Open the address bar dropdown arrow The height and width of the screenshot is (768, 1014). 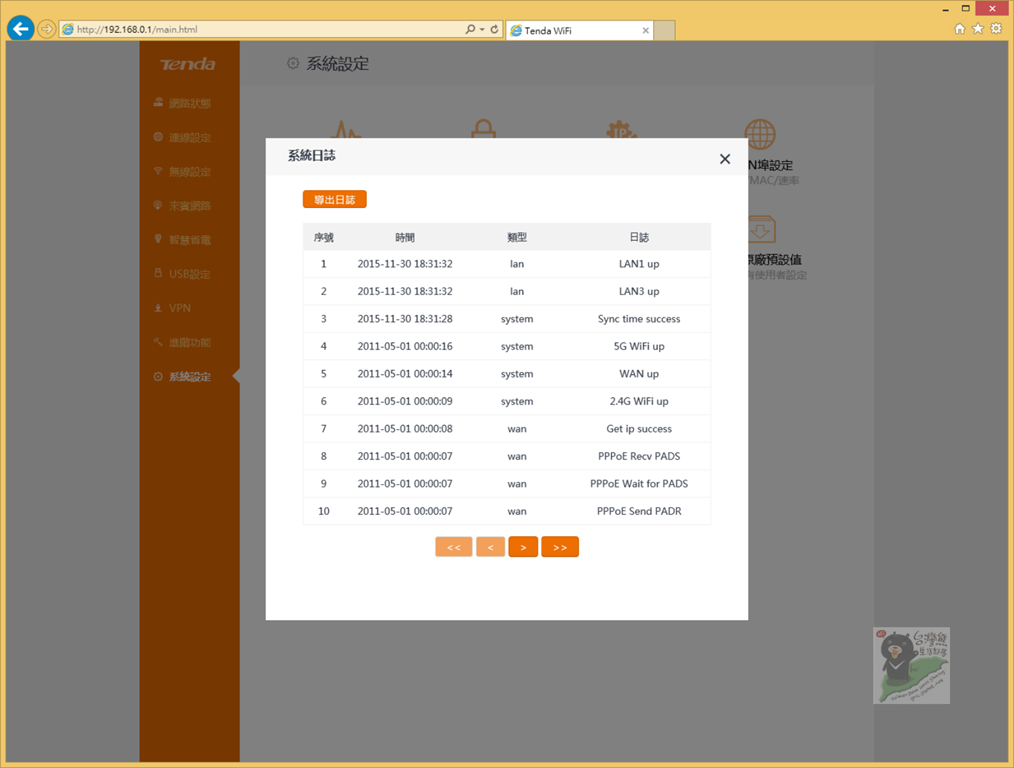tap(482, 29)
